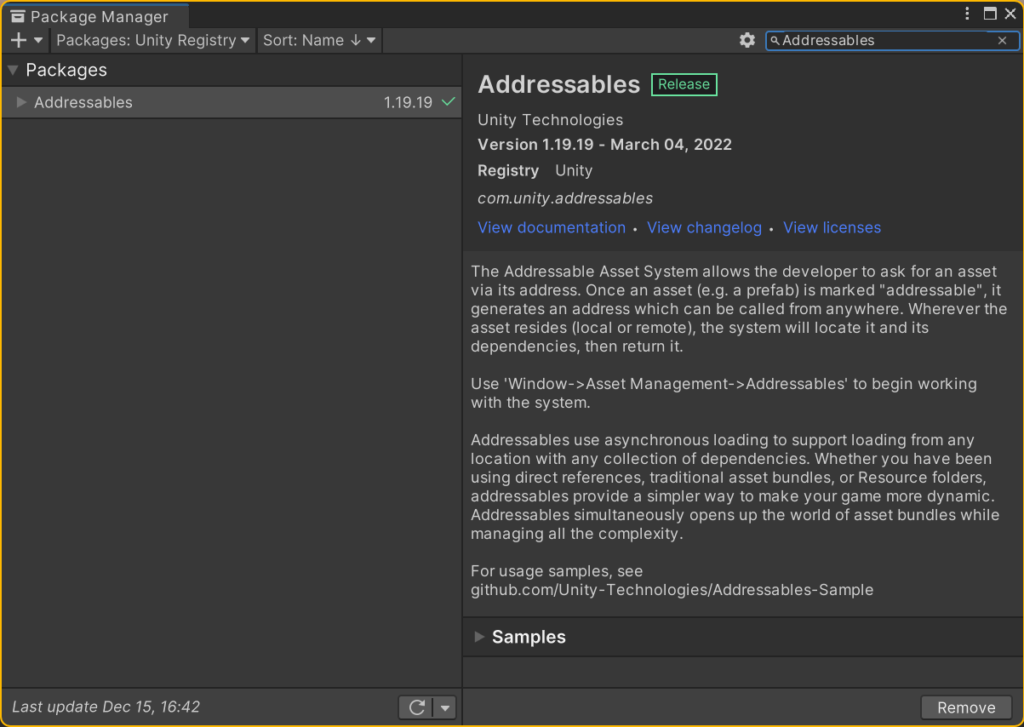Viewport: 1024px width, 727px height.
Task: Open the Sort: Name dropdown
Action: tap(319, 40)
